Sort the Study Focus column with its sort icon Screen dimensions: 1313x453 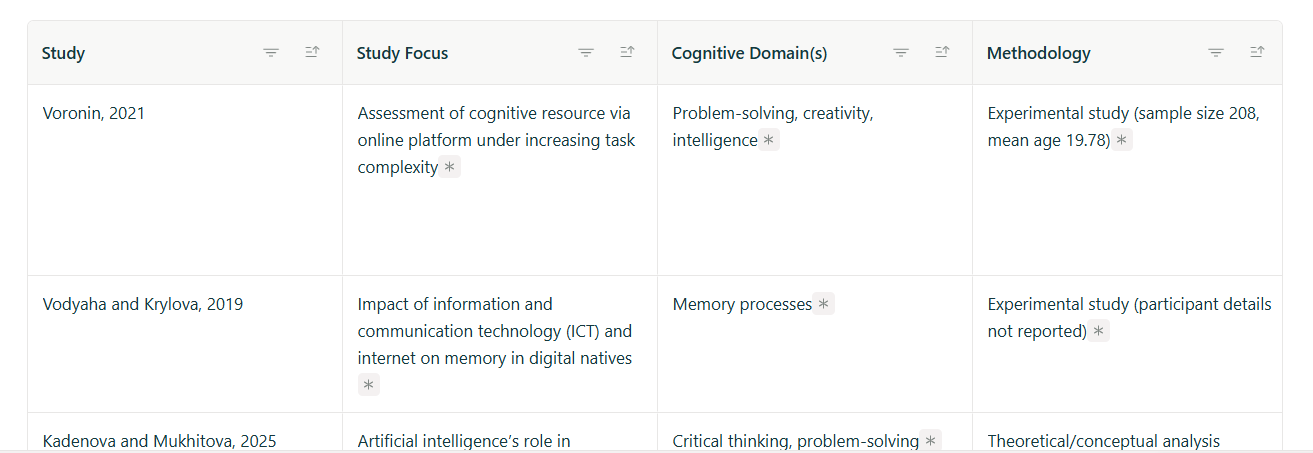[x=627, y=53]
